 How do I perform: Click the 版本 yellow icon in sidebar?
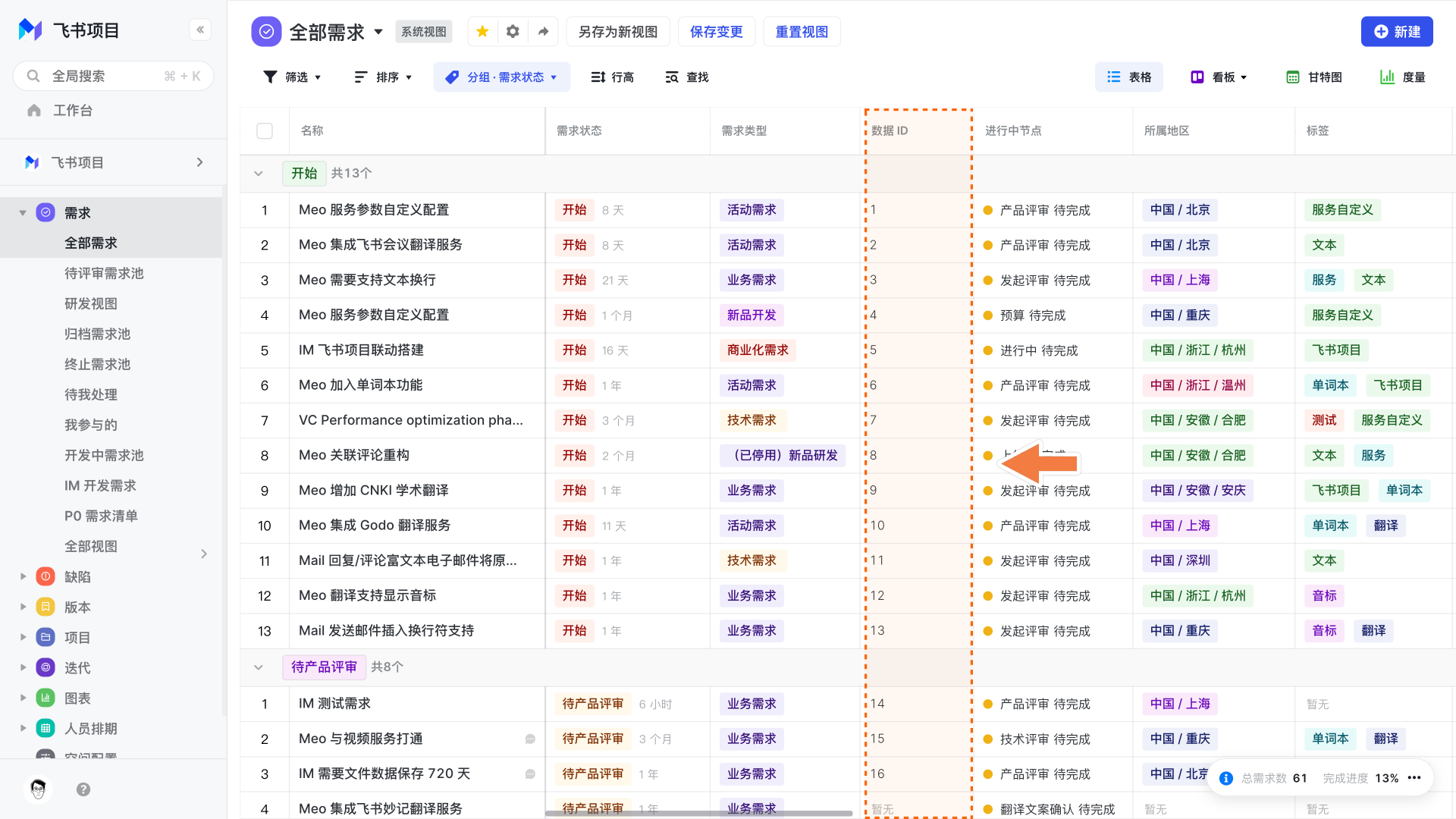tap(45, 607)
